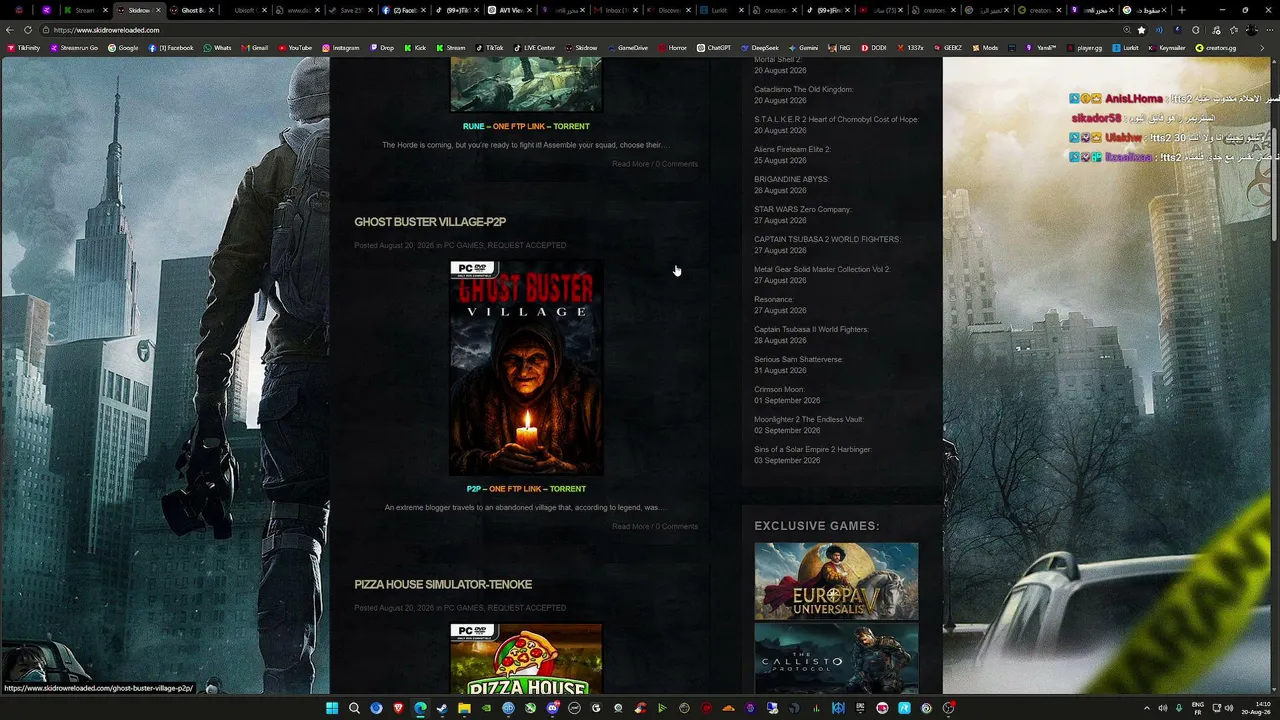Switch to the Ghost Buster browser tab
This screenshot has height=720, width=1280.
pos(192,10)
